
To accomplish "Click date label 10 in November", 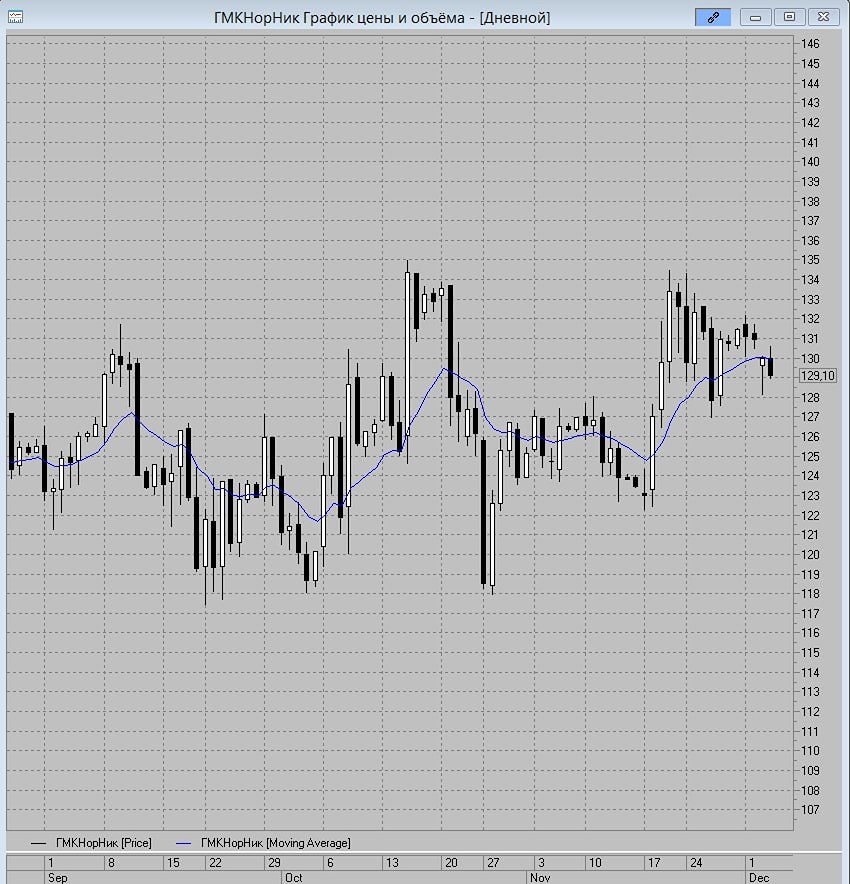I will point(595,863).
